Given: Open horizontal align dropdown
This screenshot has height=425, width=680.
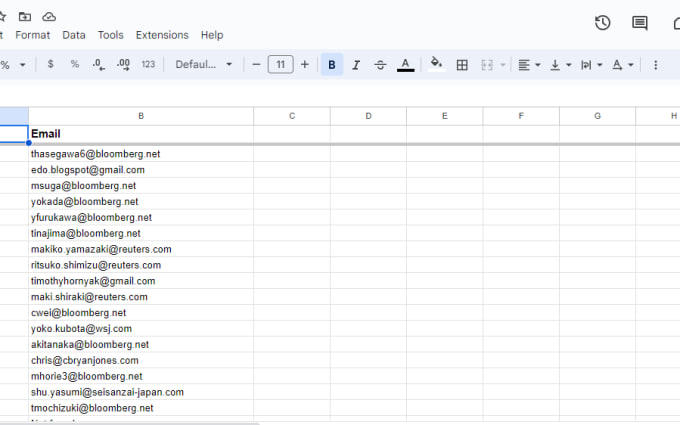Looking at the screenshot, I should pyautogui.click(x=529, y=65).
